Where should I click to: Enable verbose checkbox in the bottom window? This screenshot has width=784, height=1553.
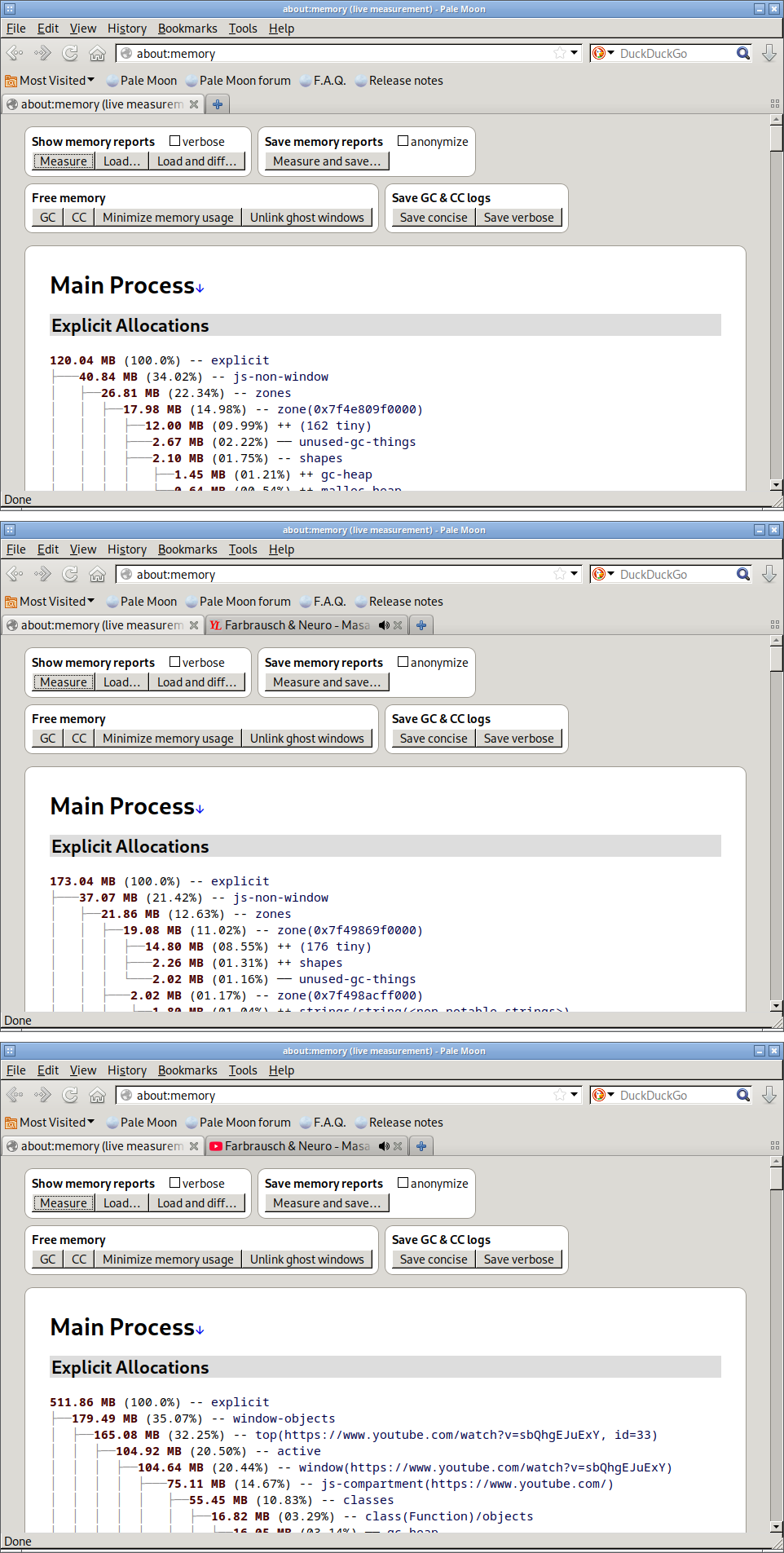point(174,1183)
